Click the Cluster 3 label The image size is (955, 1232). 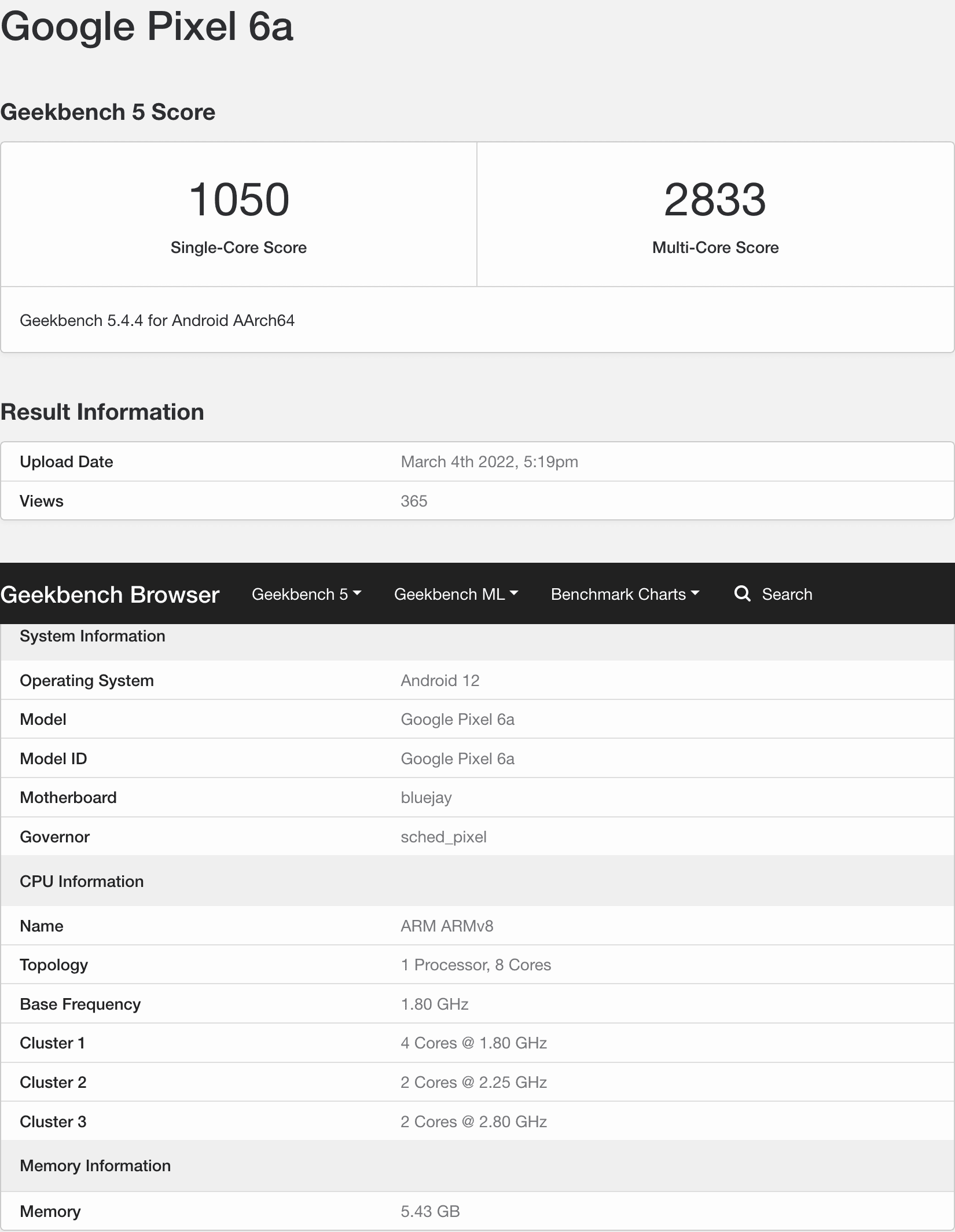point(53,1121)
